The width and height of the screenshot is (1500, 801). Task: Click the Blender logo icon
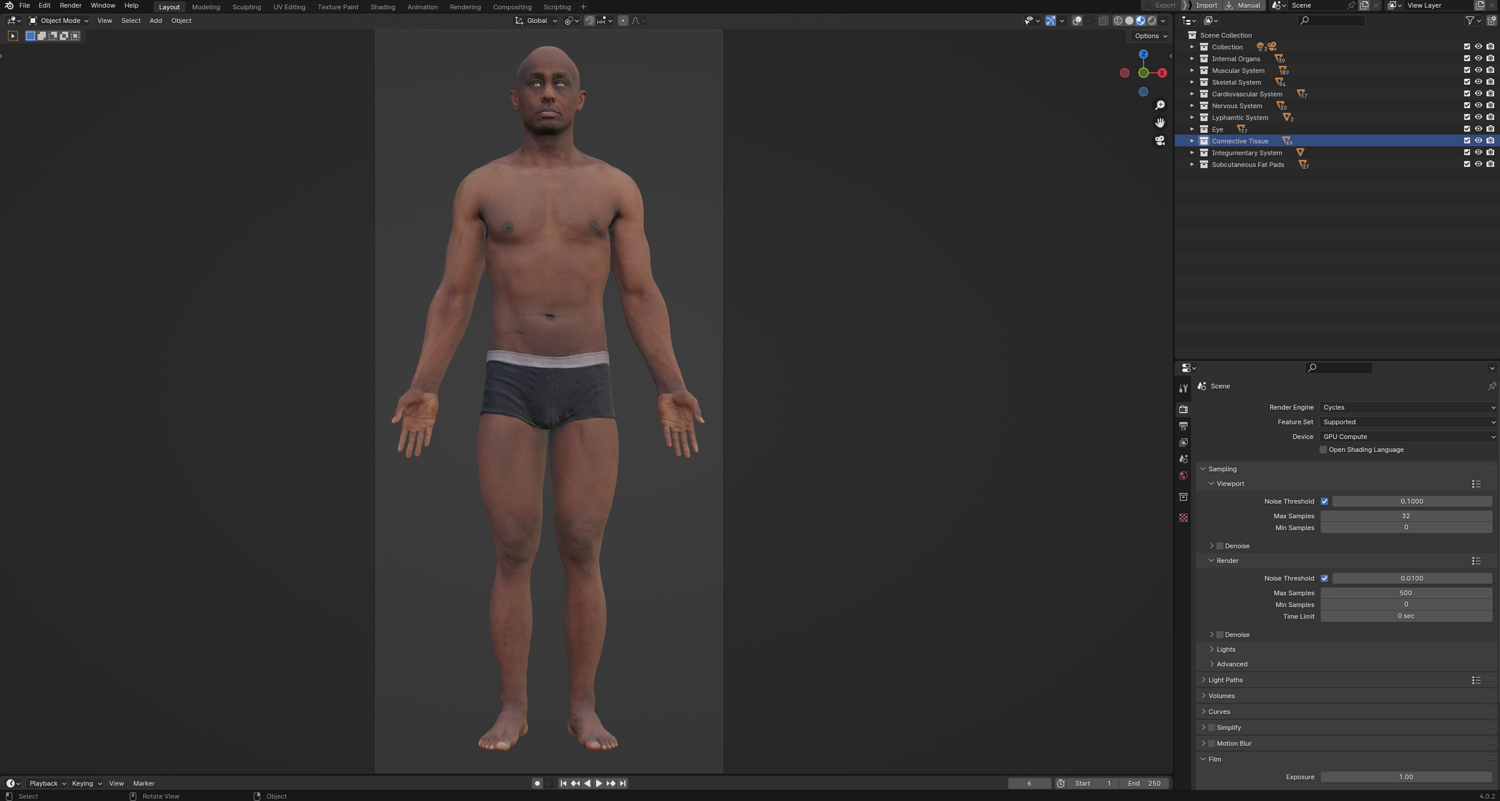(9, 6)
